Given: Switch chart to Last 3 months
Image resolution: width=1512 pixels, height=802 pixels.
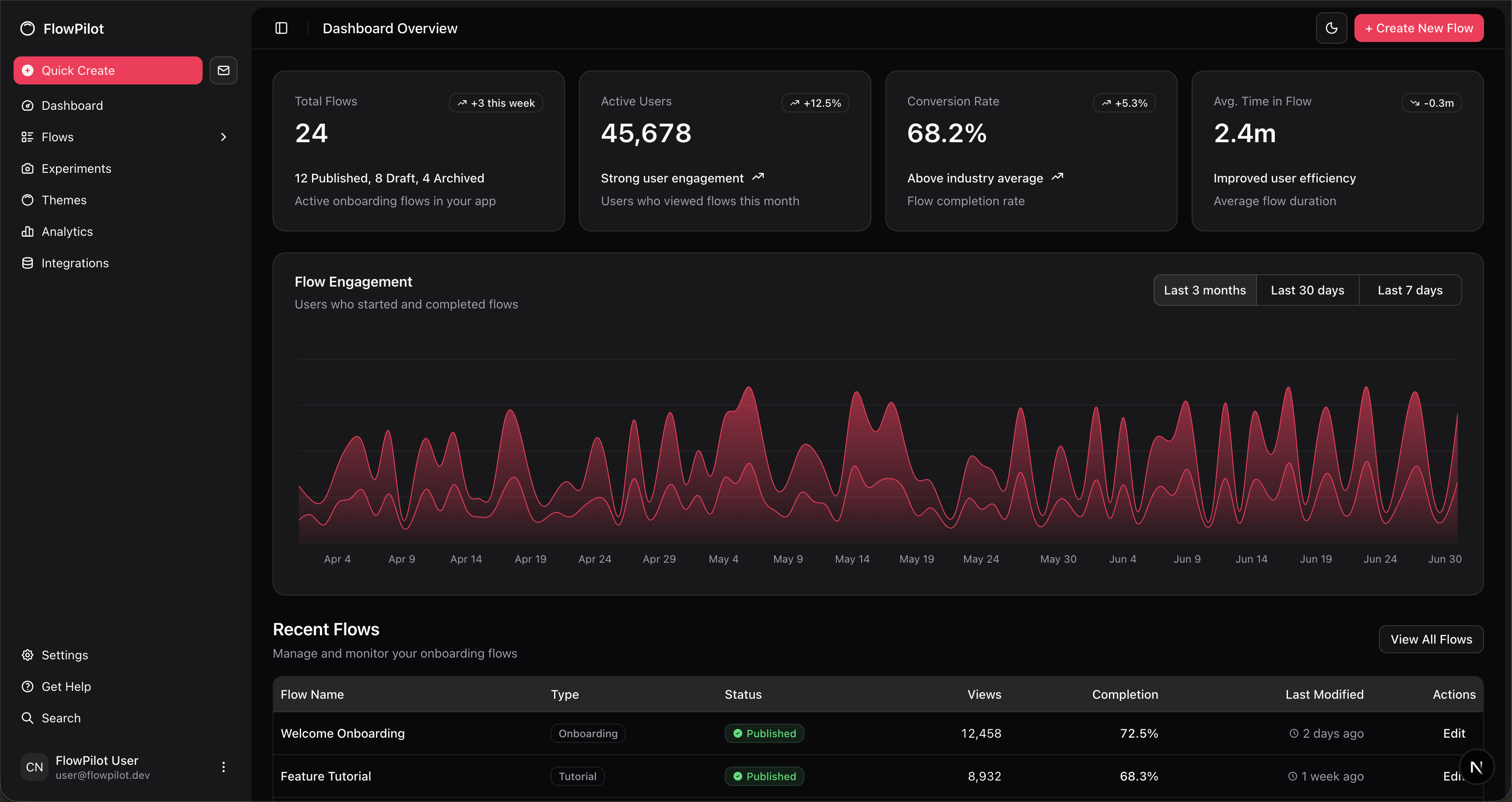Looking at the screenshot, I should click(x=1204, y=291).
